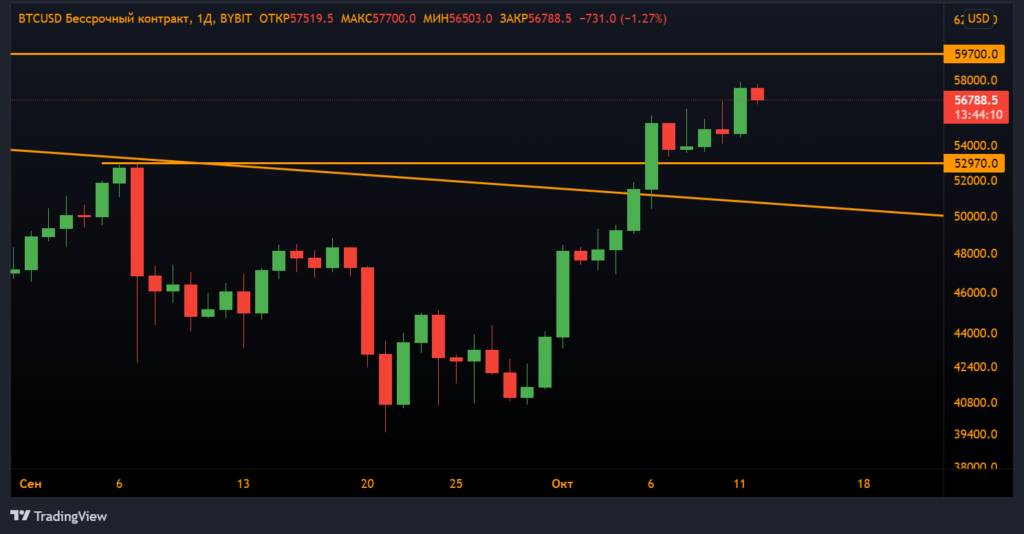Screen dimensions: 1024x534
Task: Click the Сен month label on time axis
Action: pos(30,484)
